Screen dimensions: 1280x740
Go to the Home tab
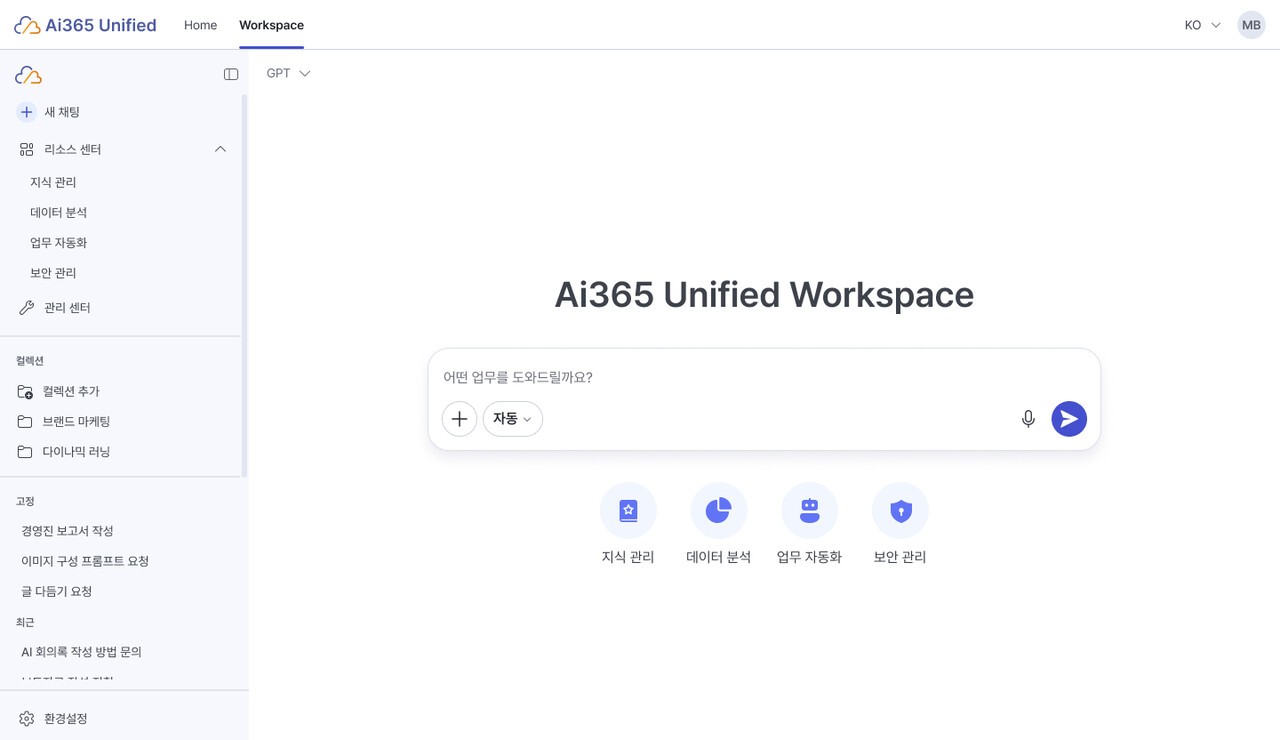point(200,25)
